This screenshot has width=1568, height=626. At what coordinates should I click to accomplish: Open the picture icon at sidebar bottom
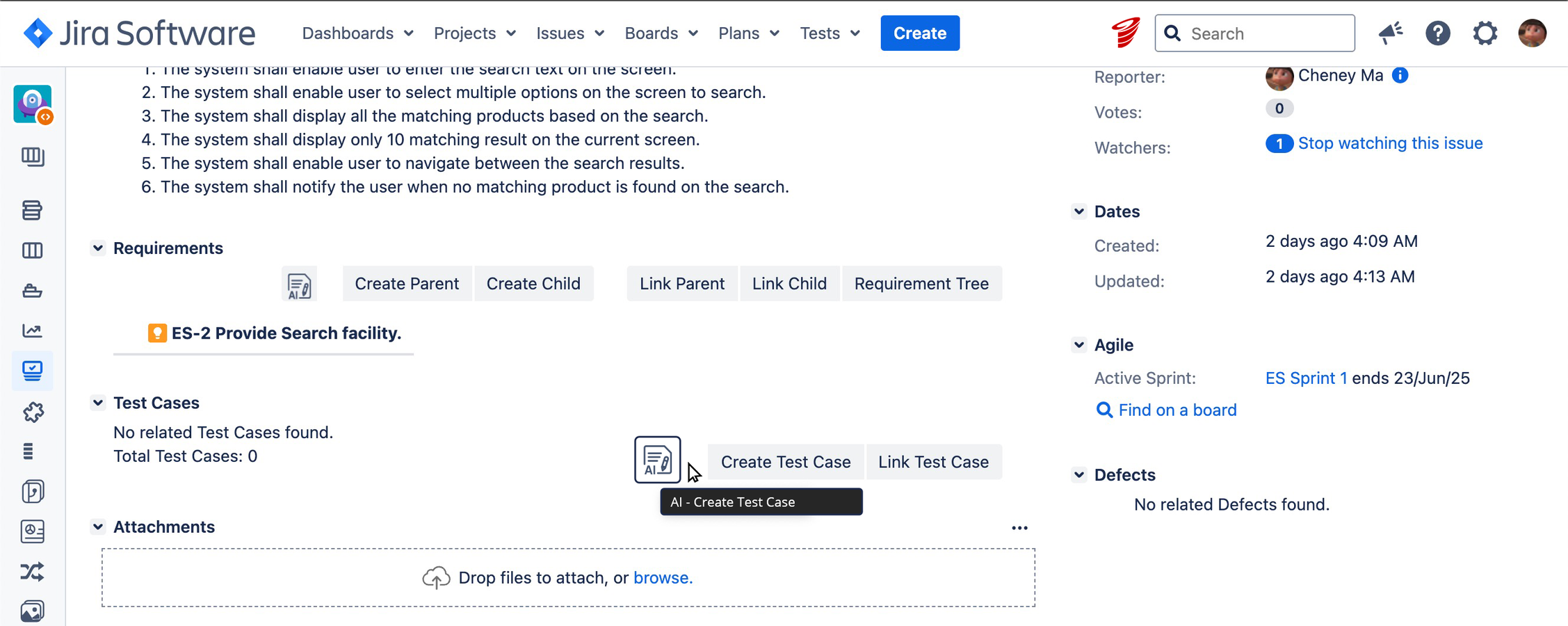click(x=32, y=611)
